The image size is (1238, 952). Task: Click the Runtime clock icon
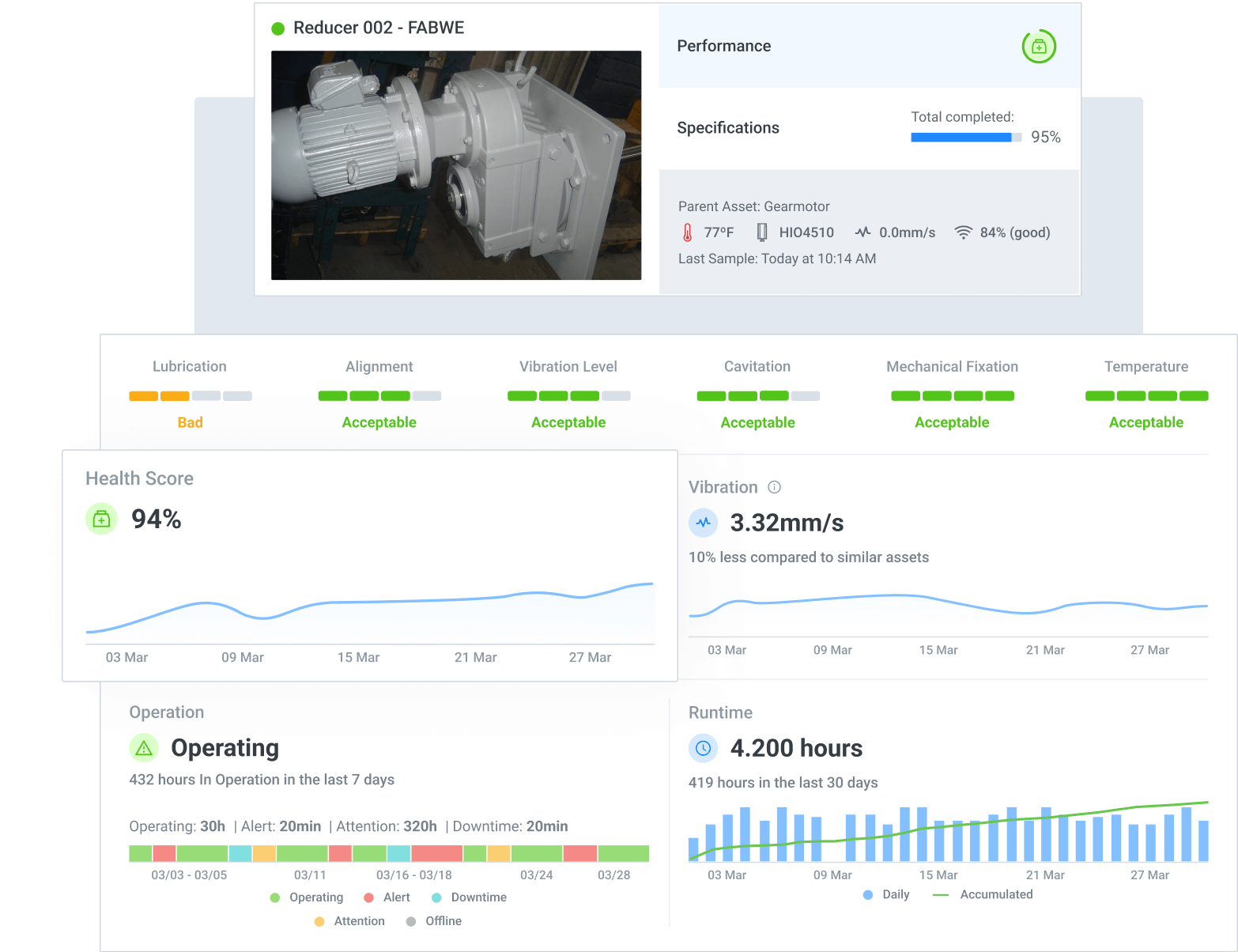coord(703,748)
